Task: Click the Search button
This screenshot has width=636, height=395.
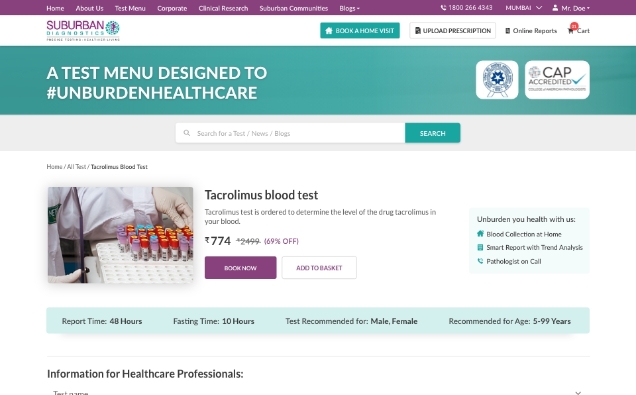Action: [x=432, y=133]
